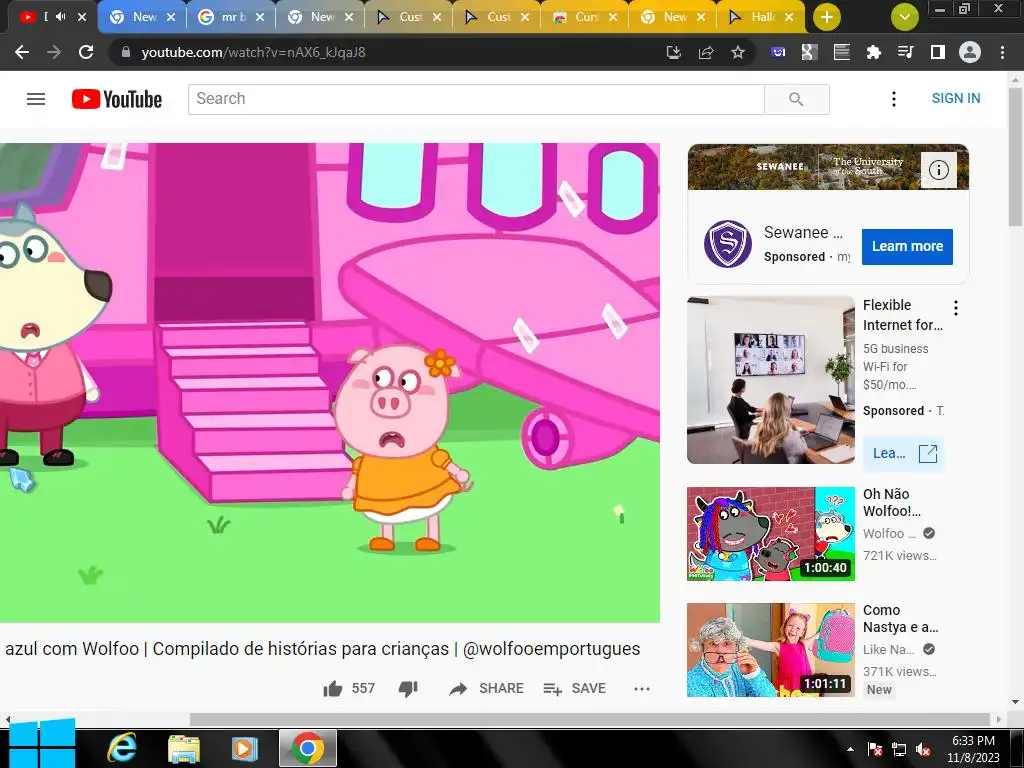The width and height of the screenshot is (1024, 768).
Task: Click SIGN IN on YouTube
Action: [x=955, y=98]
